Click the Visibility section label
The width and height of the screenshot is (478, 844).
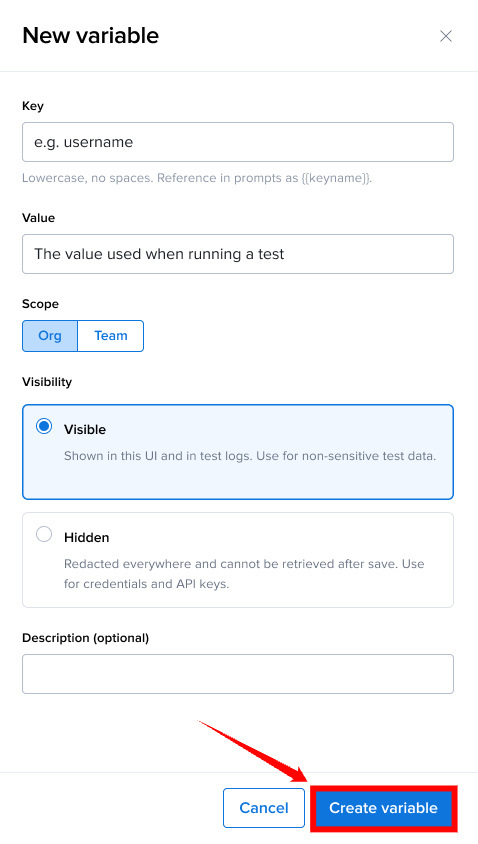coord(47,382)
